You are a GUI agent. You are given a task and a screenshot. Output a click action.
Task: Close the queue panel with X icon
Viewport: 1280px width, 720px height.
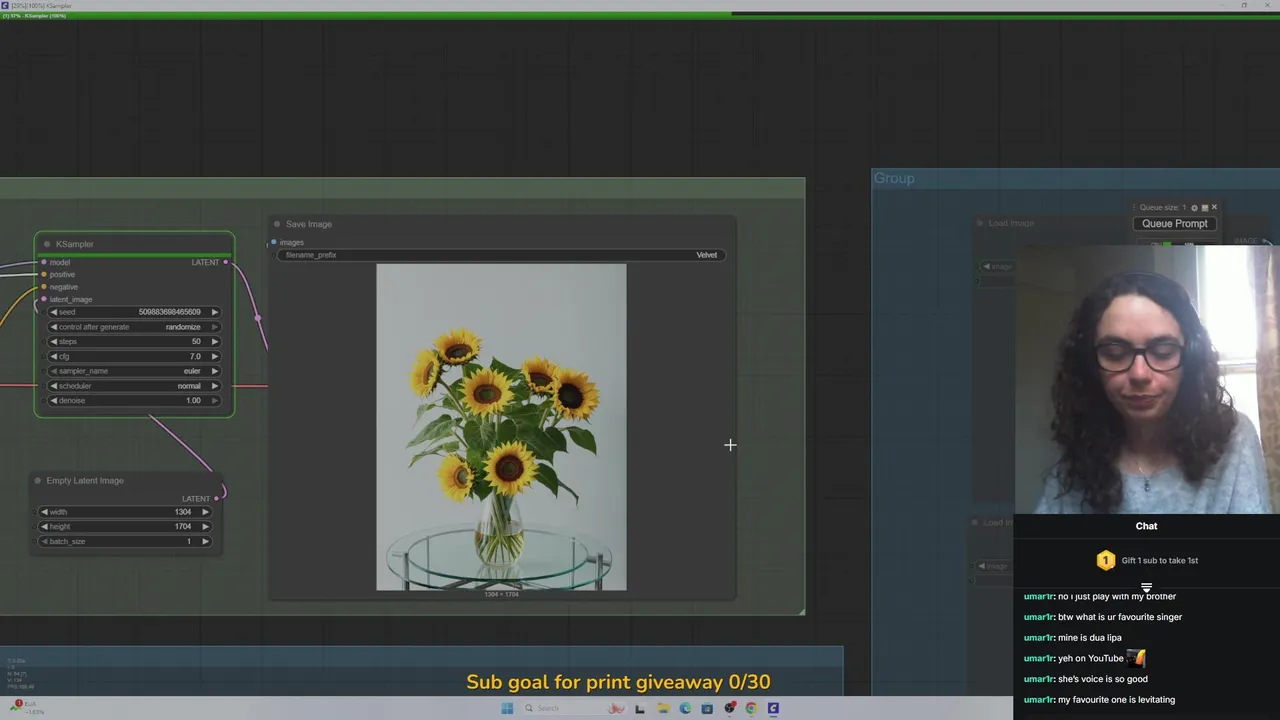click(x=1214, y=208)
